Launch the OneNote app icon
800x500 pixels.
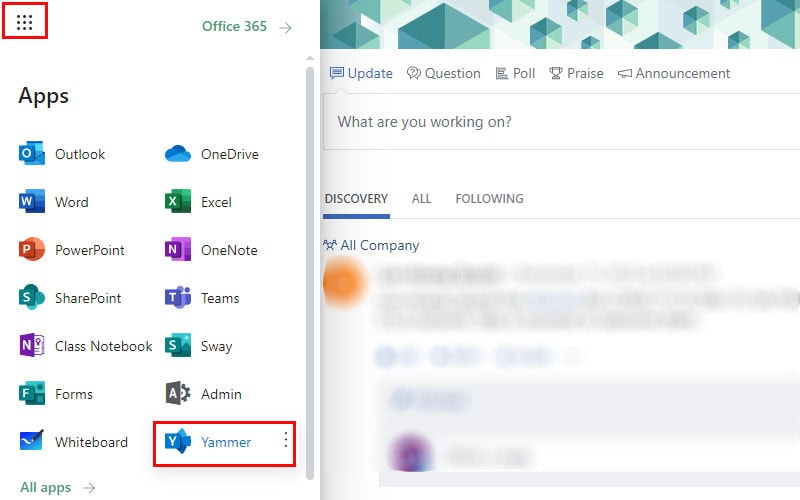[x=178, y=249]
